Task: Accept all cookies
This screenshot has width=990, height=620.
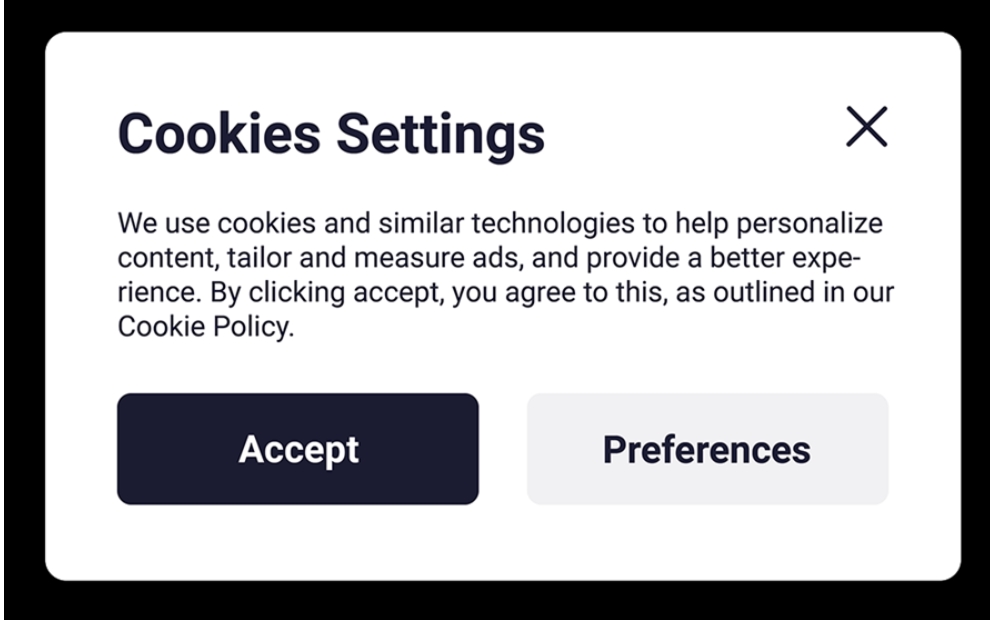Action: (297, 449)
